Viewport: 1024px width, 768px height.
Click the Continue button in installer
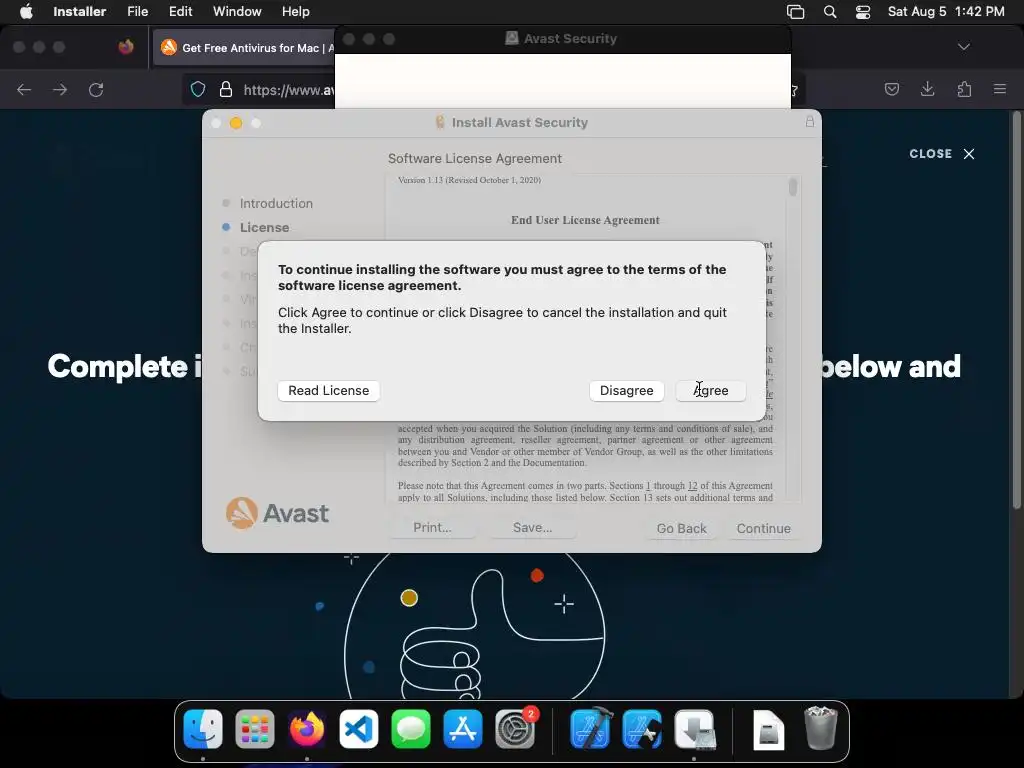coord(763,528)
